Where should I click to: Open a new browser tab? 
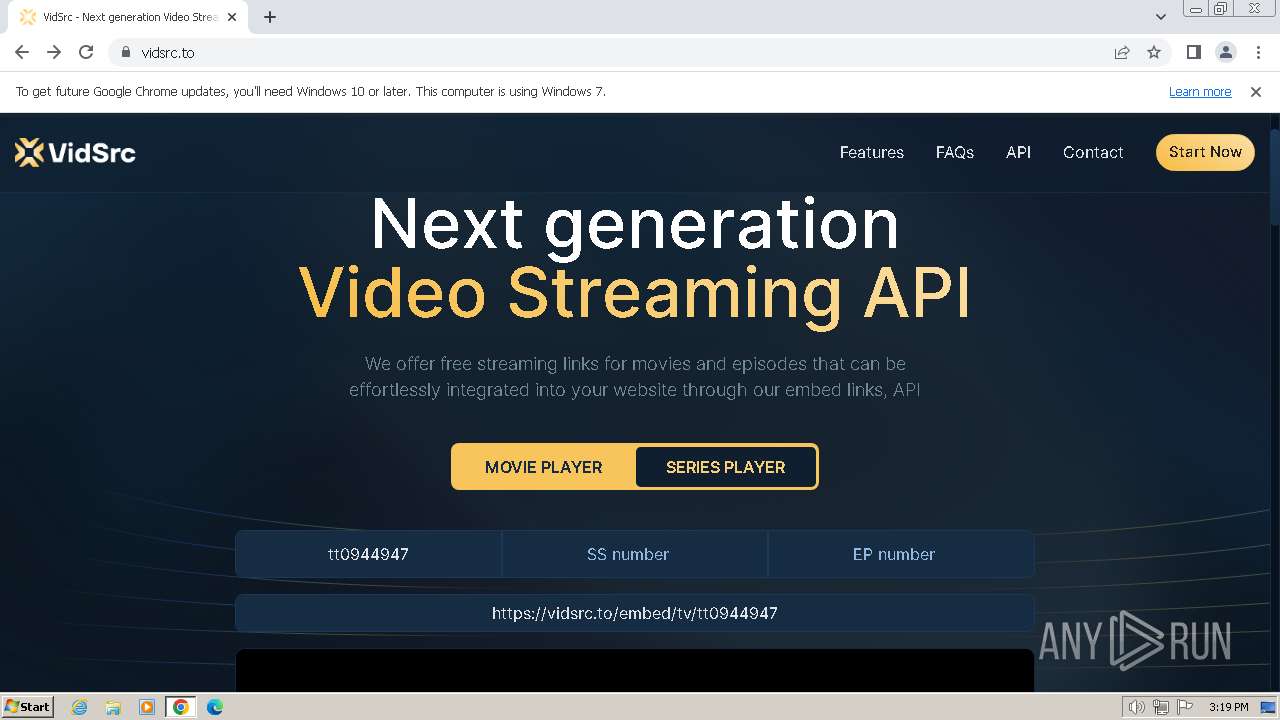click(270, 17)
